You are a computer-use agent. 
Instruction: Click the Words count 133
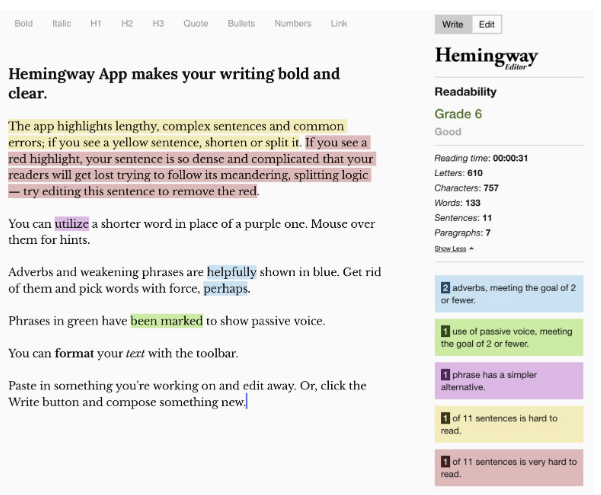coord(473,203)
